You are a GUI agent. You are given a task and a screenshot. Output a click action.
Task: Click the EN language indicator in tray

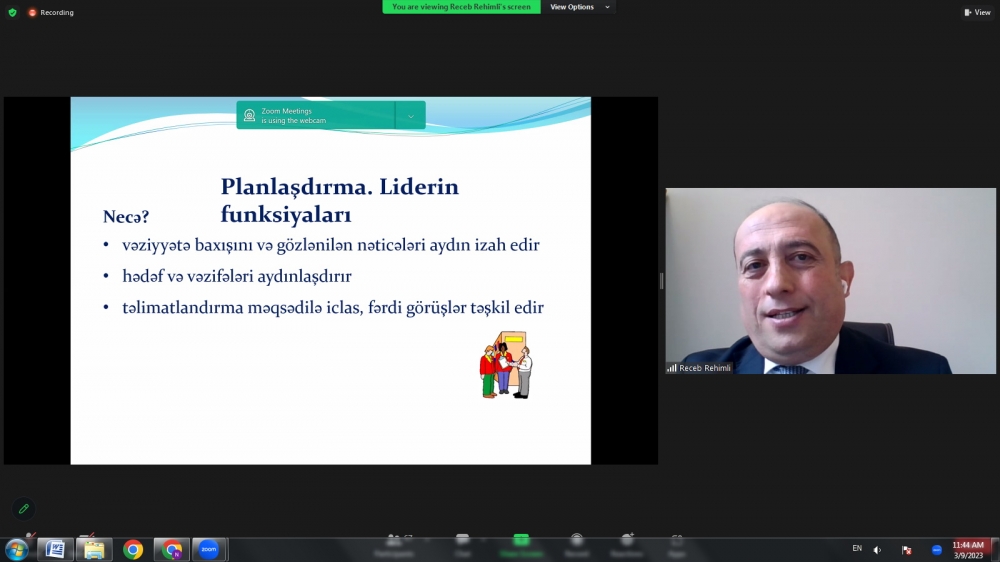click(857, 548)
